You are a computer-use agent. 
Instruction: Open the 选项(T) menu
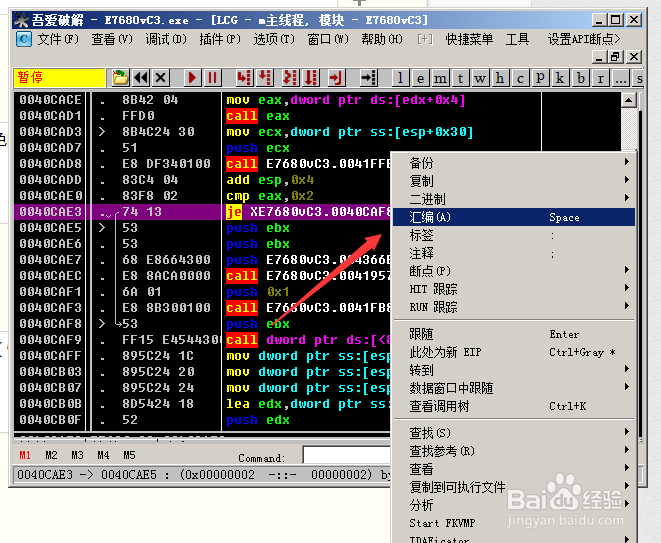[x=274, y=39]
